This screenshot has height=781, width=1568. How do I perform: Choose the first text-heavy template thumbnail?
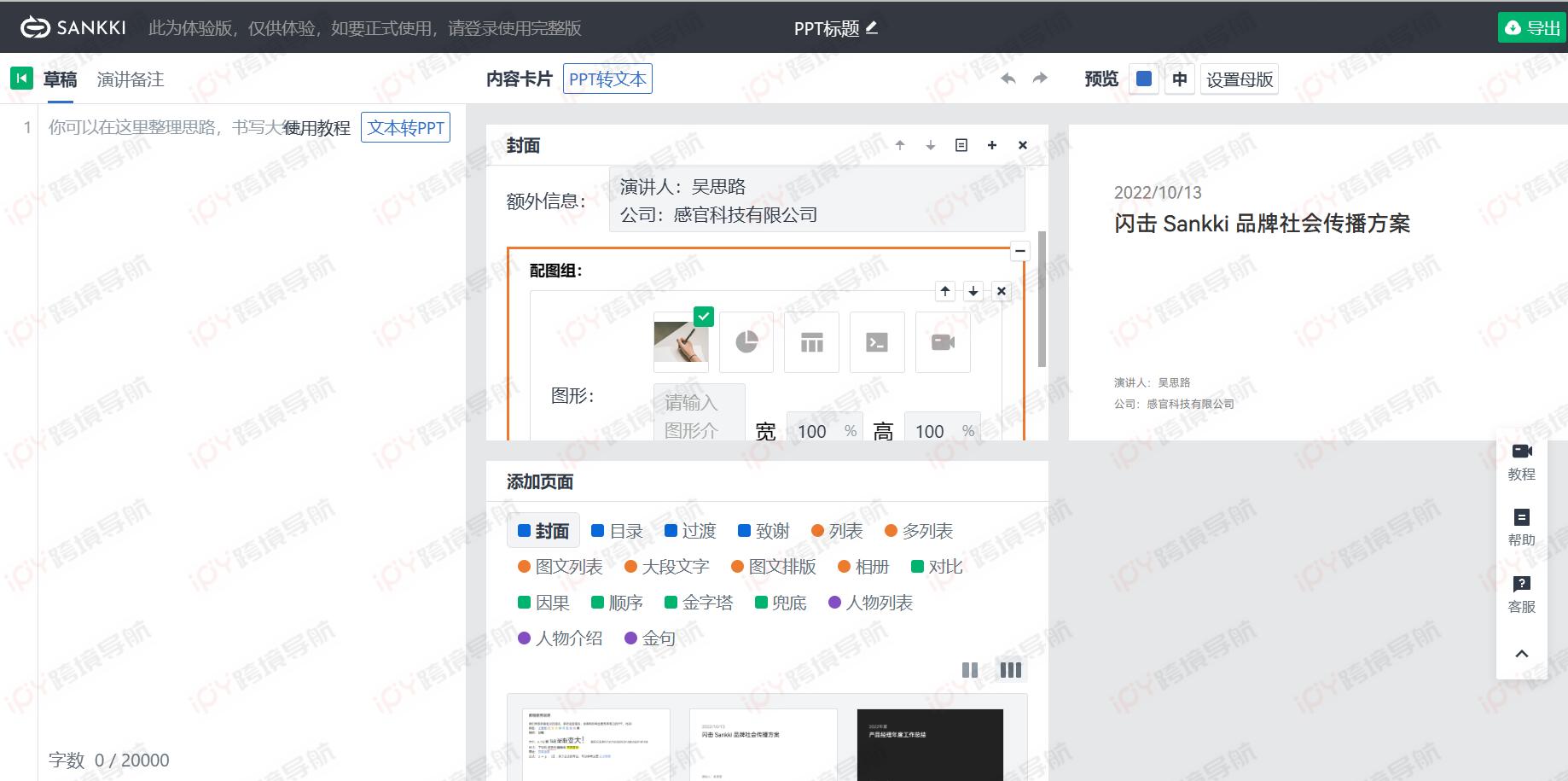point(595,744)
